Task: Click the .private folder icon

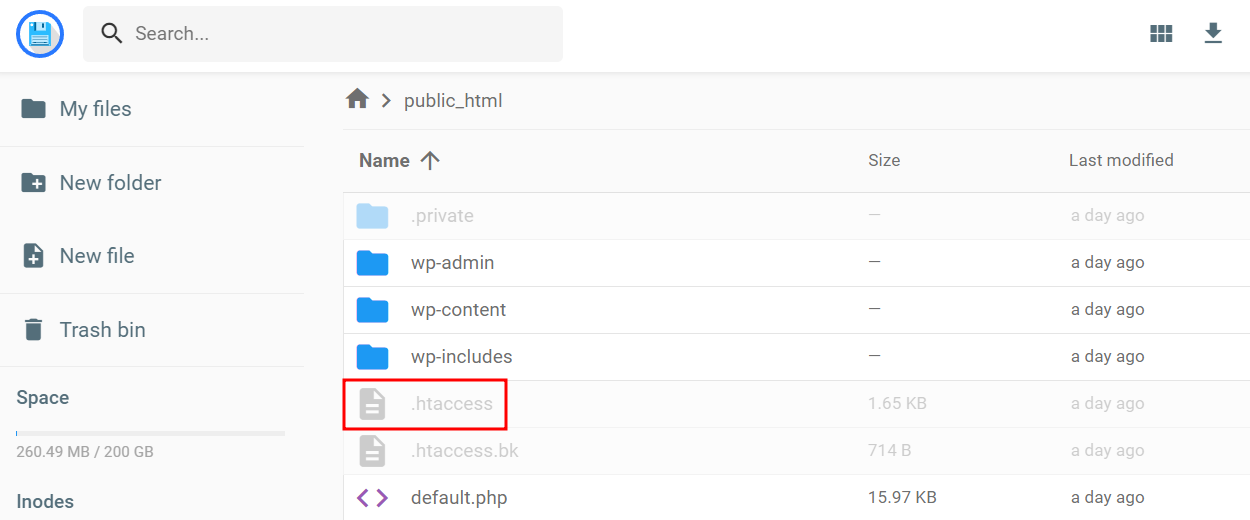Action: pos(373,216)
